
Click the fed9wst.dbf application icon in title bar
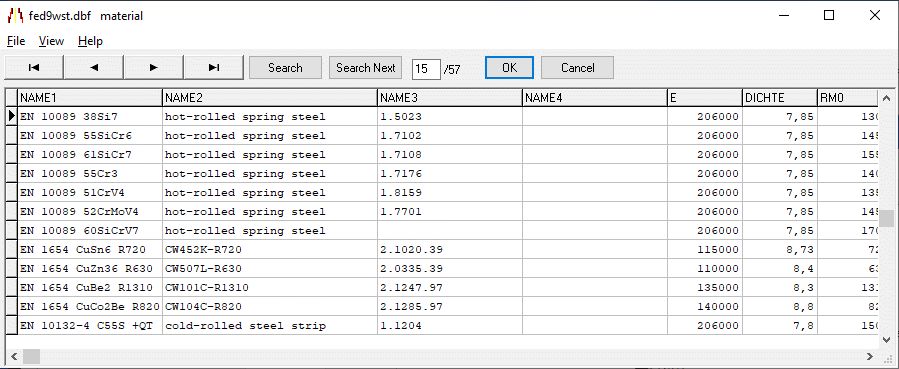[15, 15]
